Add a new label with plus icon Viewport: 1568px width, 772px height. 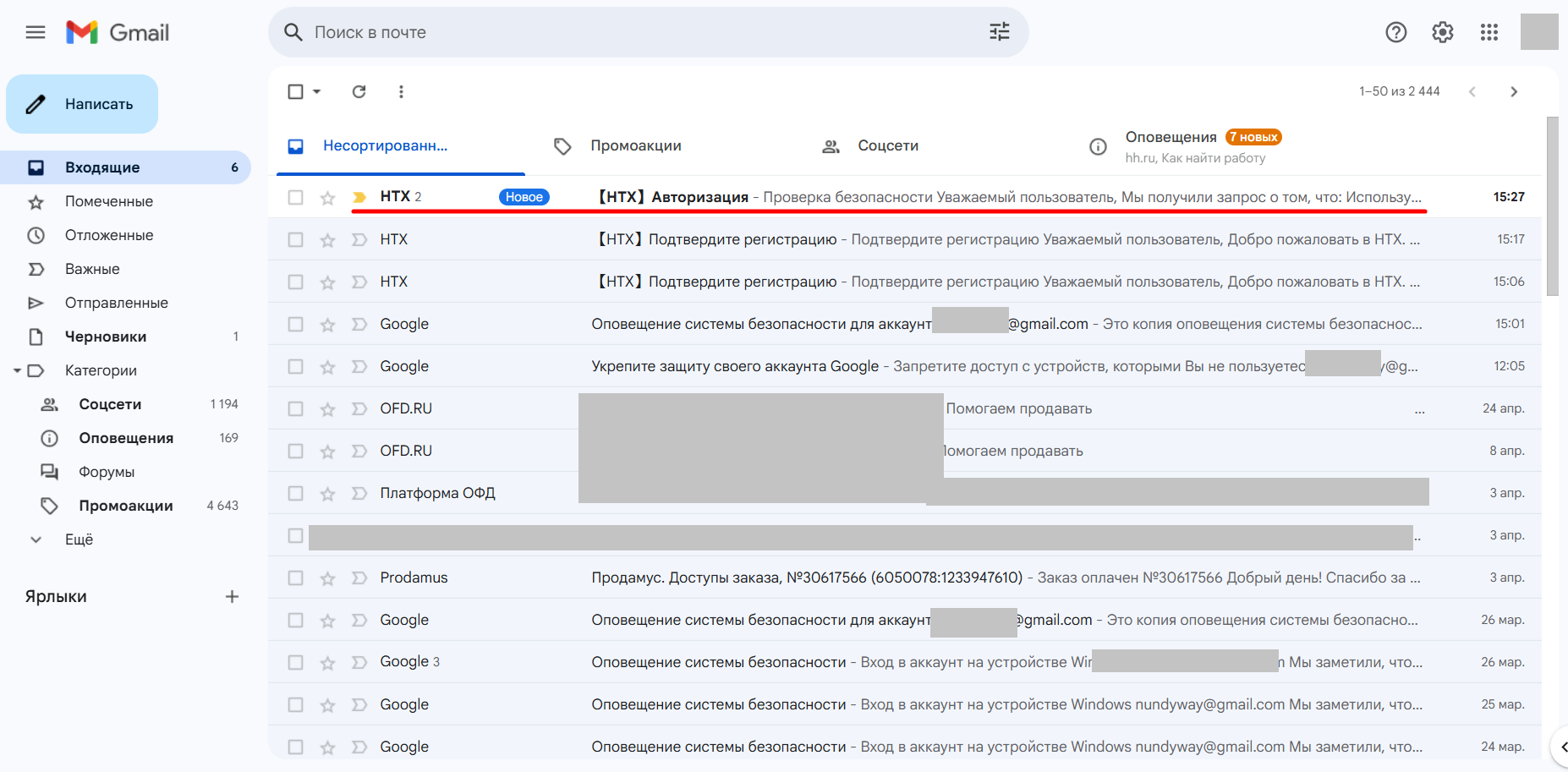click(x=232, y=597)
